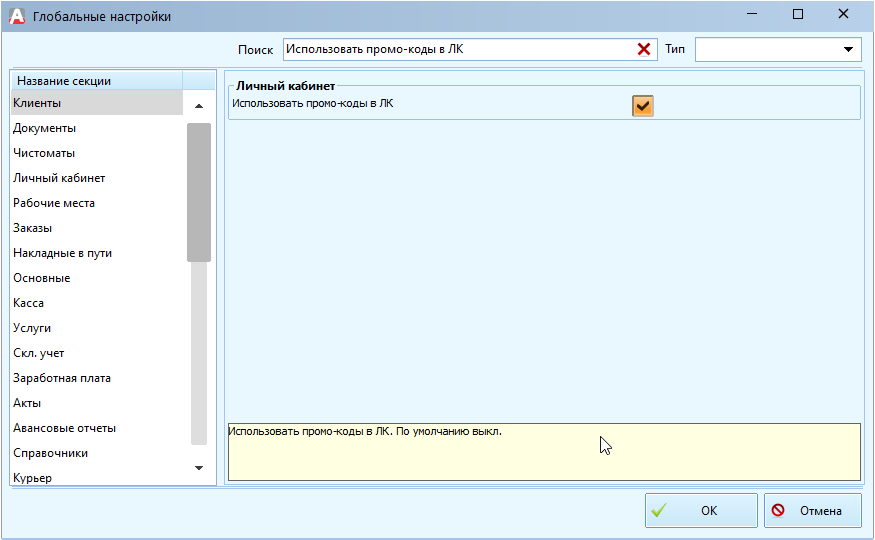Open 'Справочники' section
This screenshot has height=540, width=875.
pos(50,453)
